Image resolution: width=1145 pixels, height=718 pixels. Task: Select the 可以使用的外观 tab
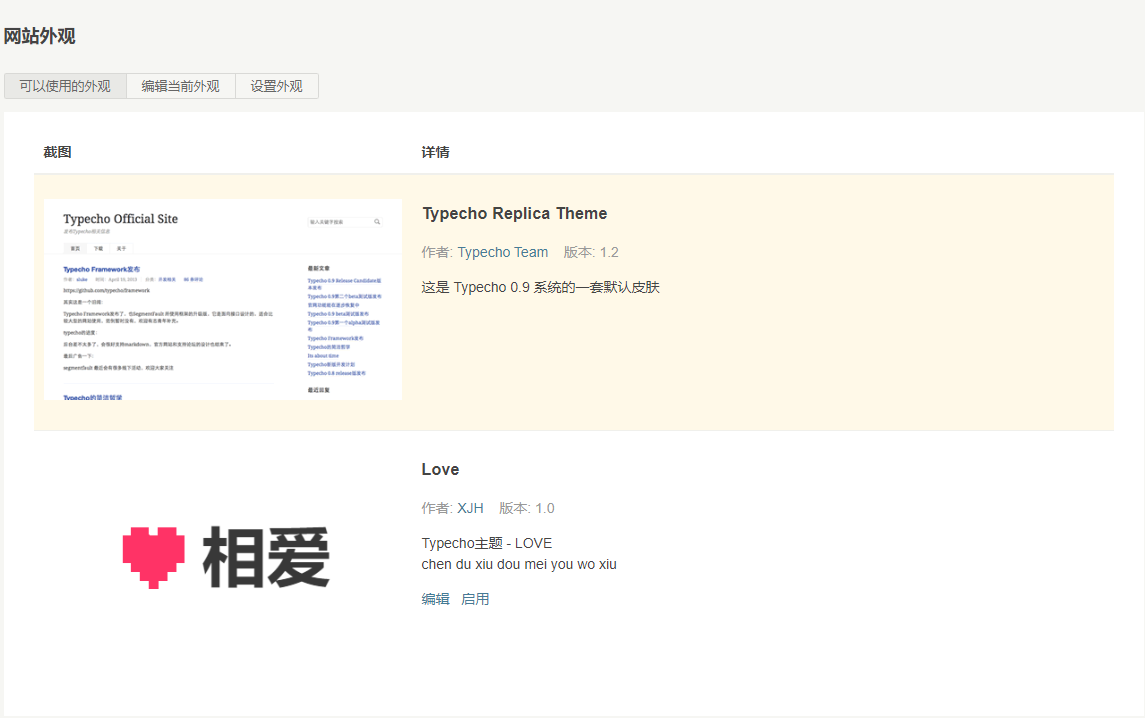pyautogui.click(x=64, y=86)
